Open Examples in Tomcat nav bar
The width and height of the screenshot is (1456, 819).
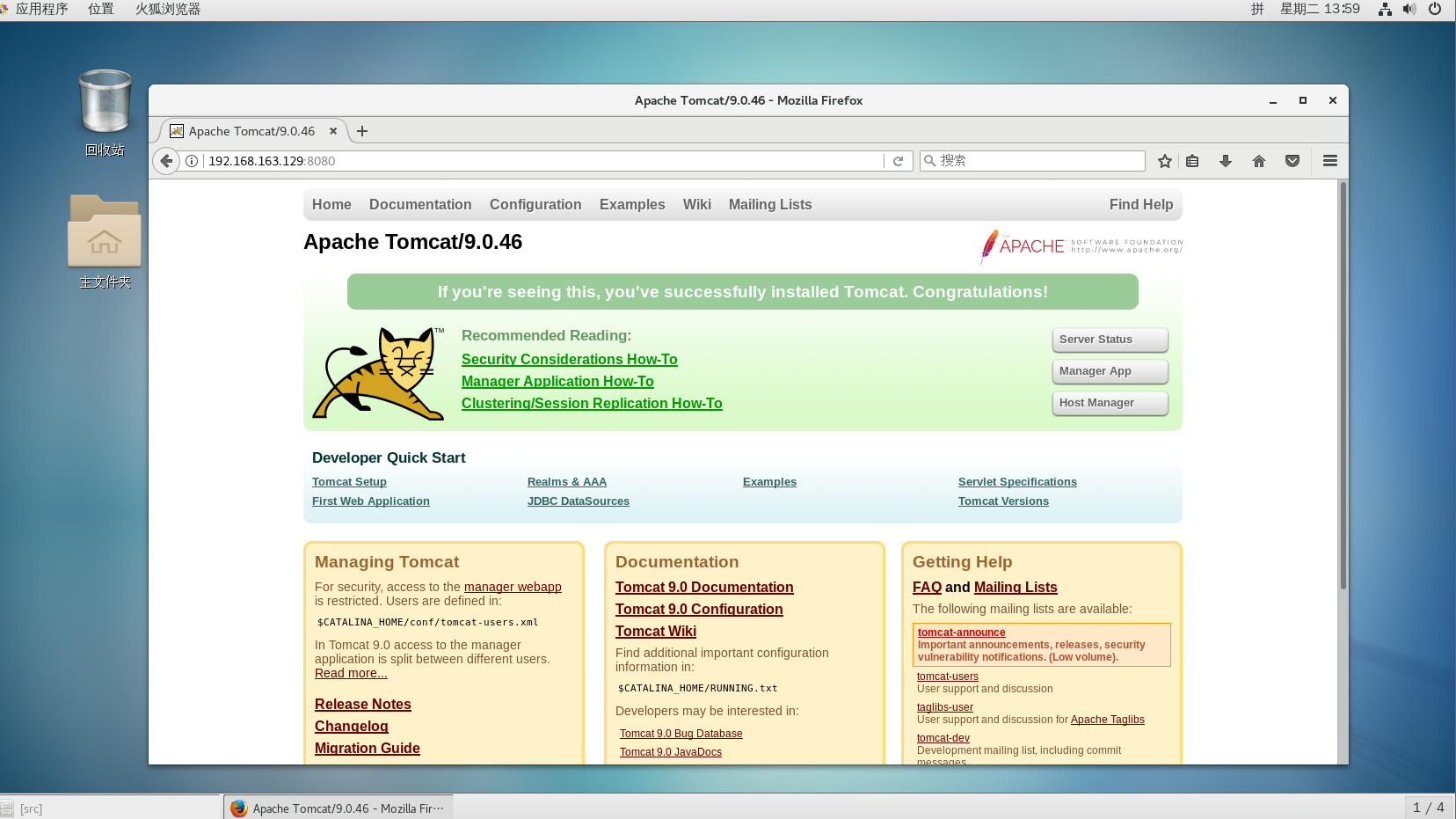(632, 204)
